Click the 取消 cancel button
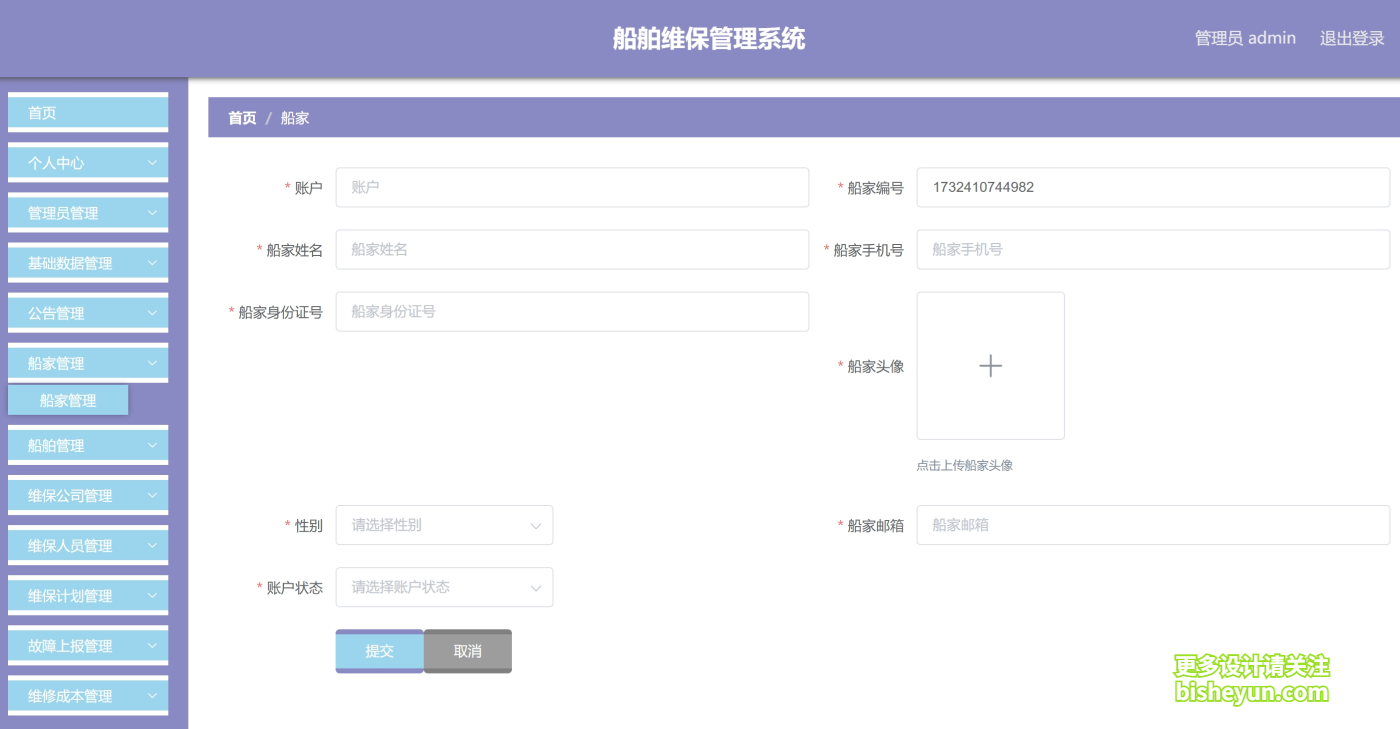 click(468, 651)
